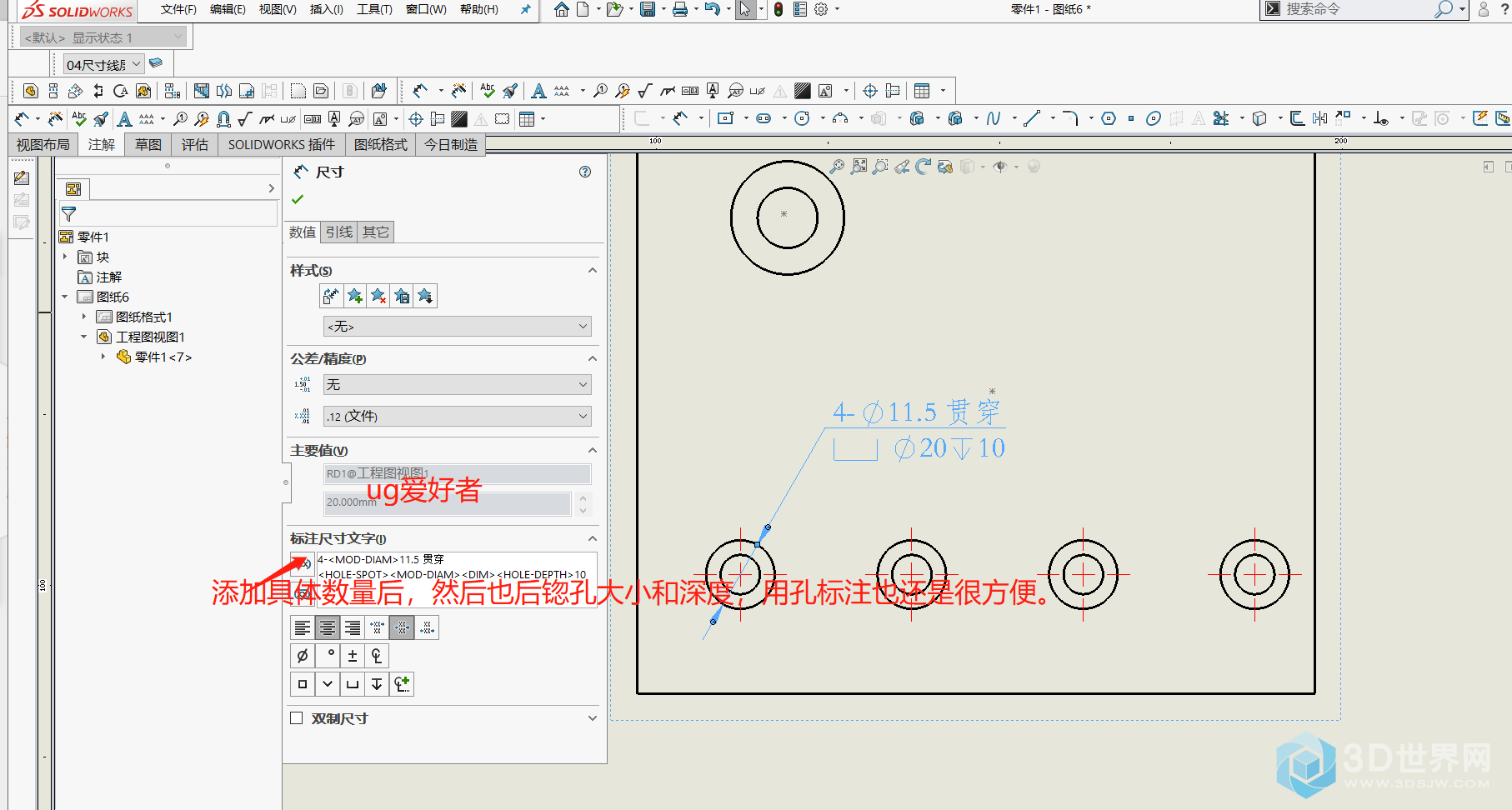Insert the square symbol
Image resolution: width=1512 pixels, height=810 pixels.
click(x=303, y=684)
